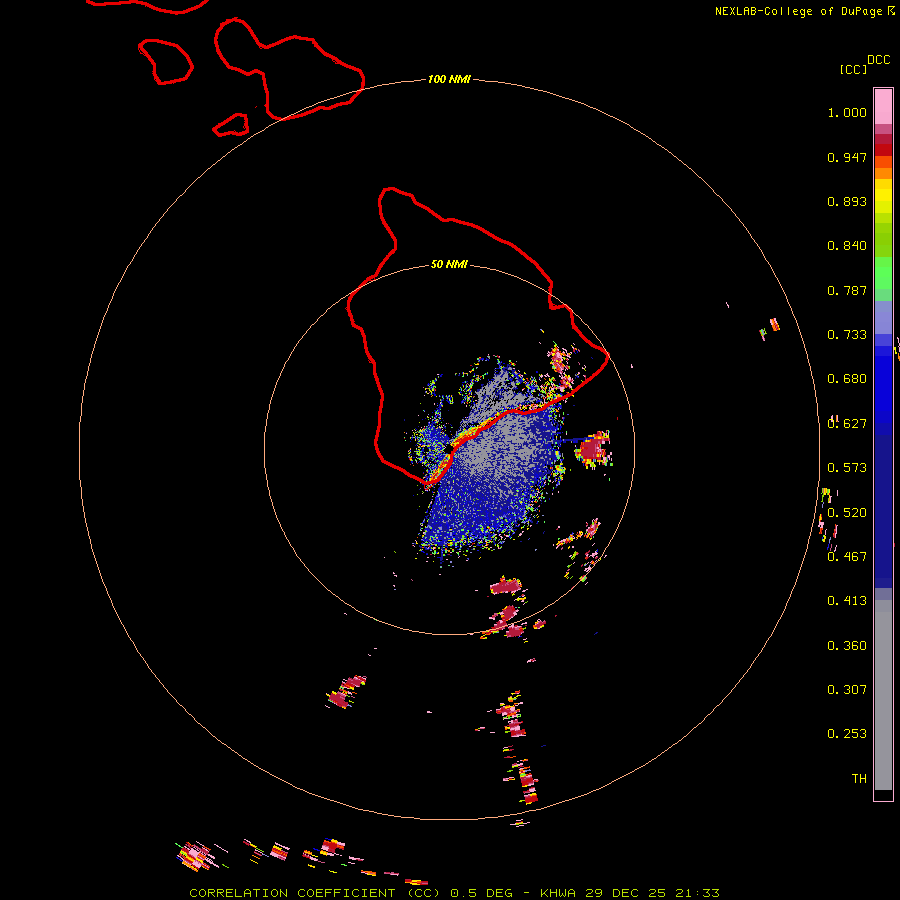This screenshot has width=900, height=900.
Task: Click the 100 NMI range ring label
Action: [x=449, y=79]
